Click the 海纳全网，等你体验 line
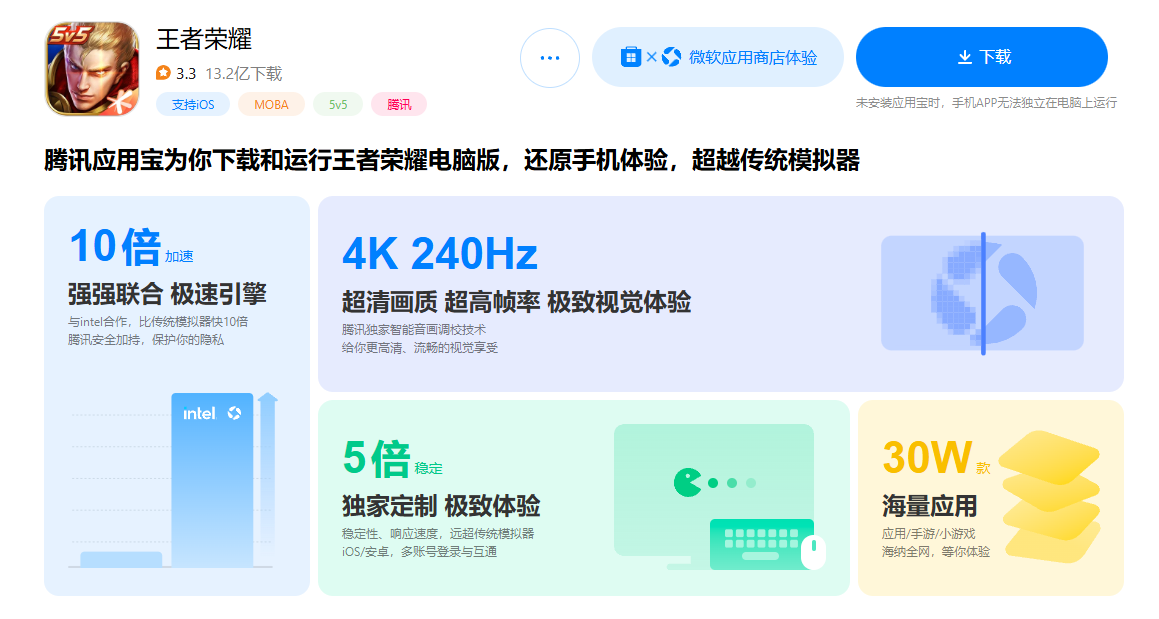The width and height of the screenshot is (1159, 619). [936, 552]
